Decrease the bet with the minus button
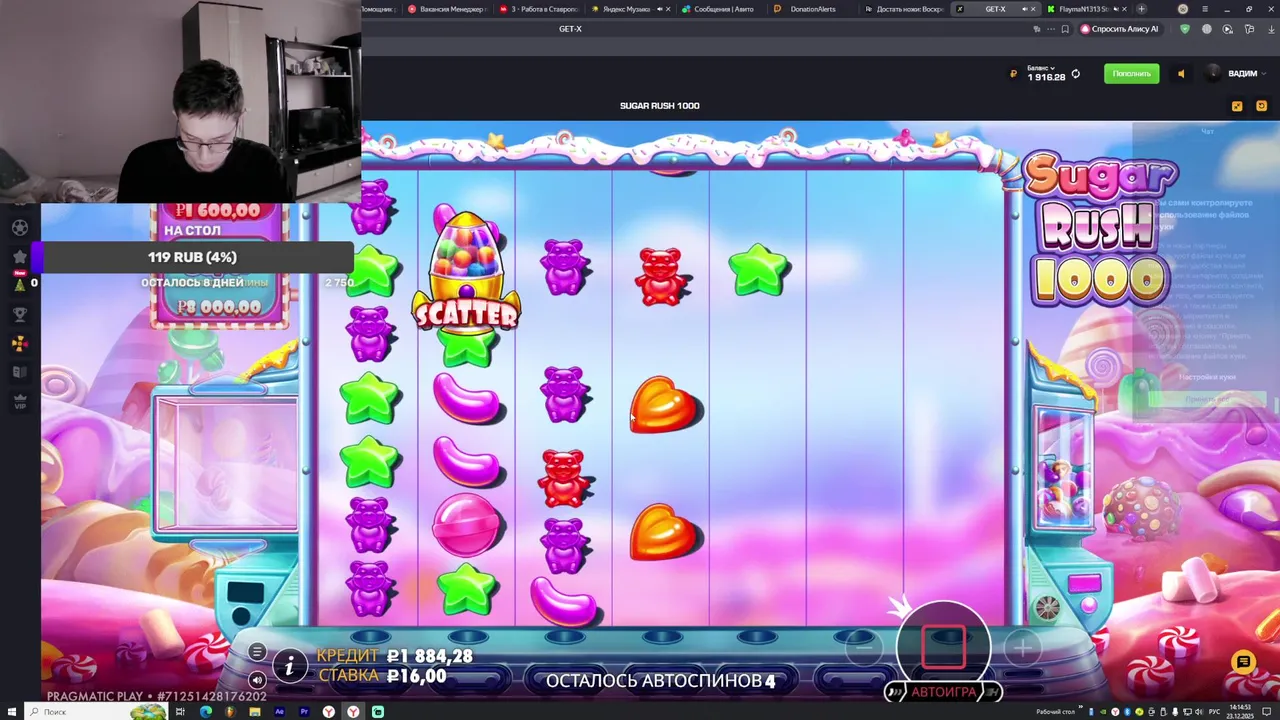The height and width of the screenshot is (720, 1280). click(864, 648)
